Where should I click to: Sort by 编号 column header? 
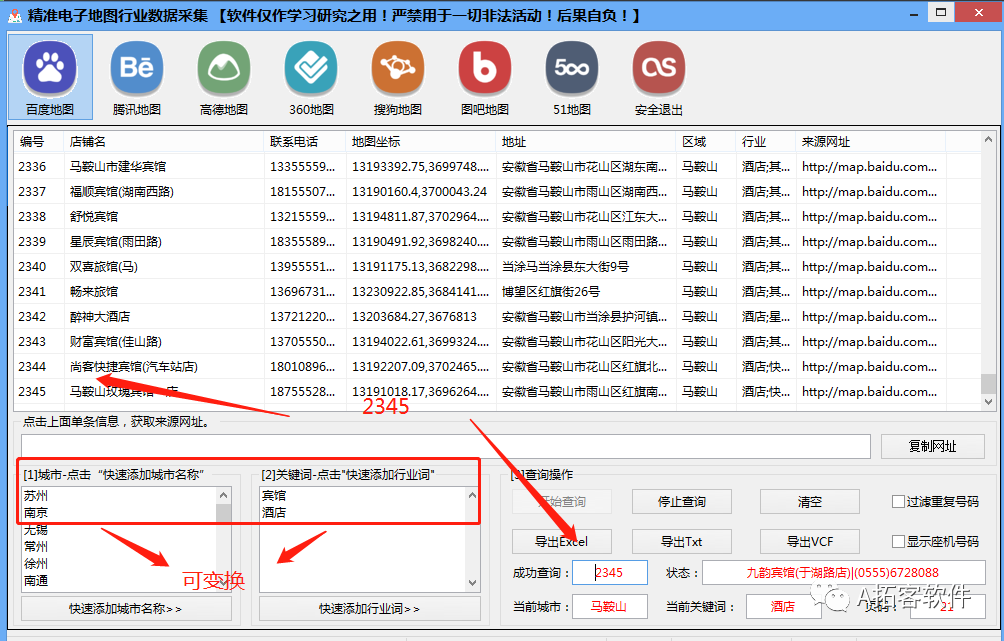[x=38, y=142]
